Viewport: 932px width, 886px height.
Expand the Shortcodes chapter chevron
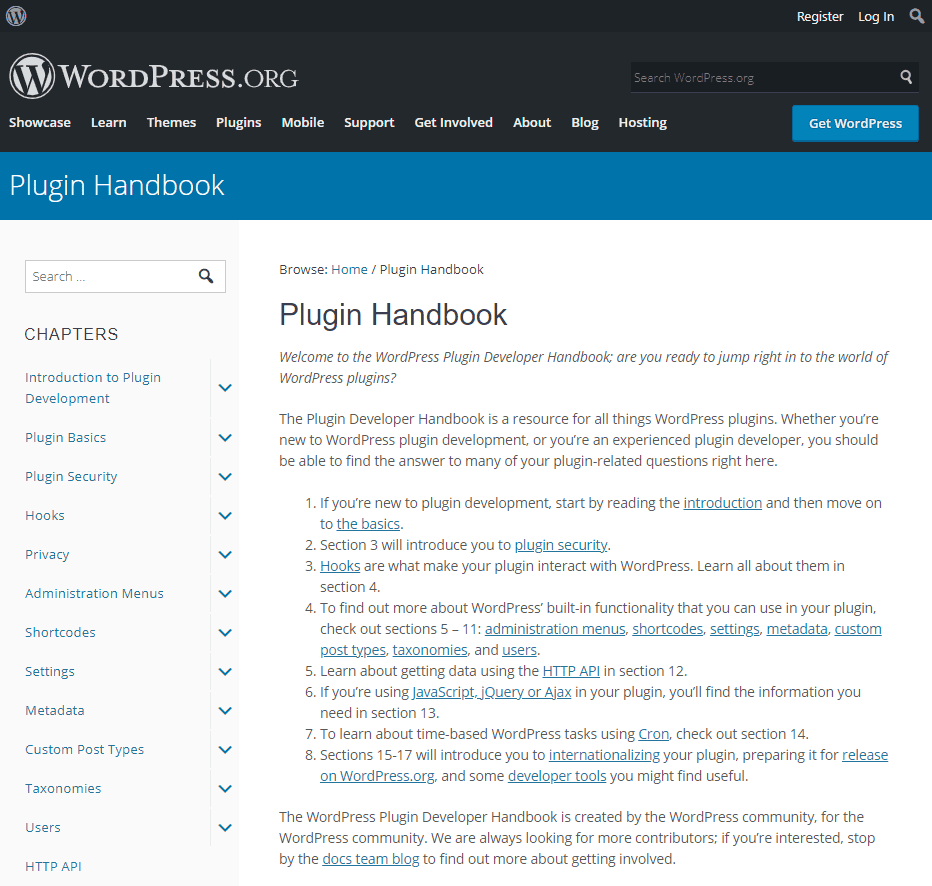[x=225, y=633]
